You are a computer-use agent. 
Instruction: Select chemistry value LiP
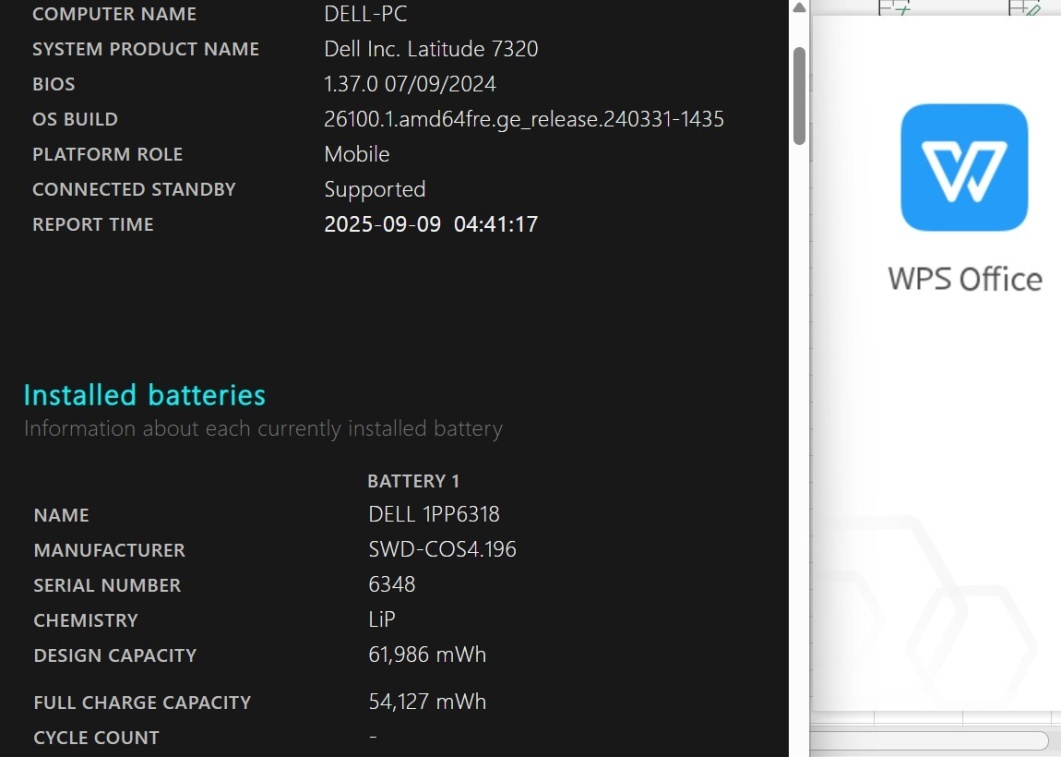382,620
